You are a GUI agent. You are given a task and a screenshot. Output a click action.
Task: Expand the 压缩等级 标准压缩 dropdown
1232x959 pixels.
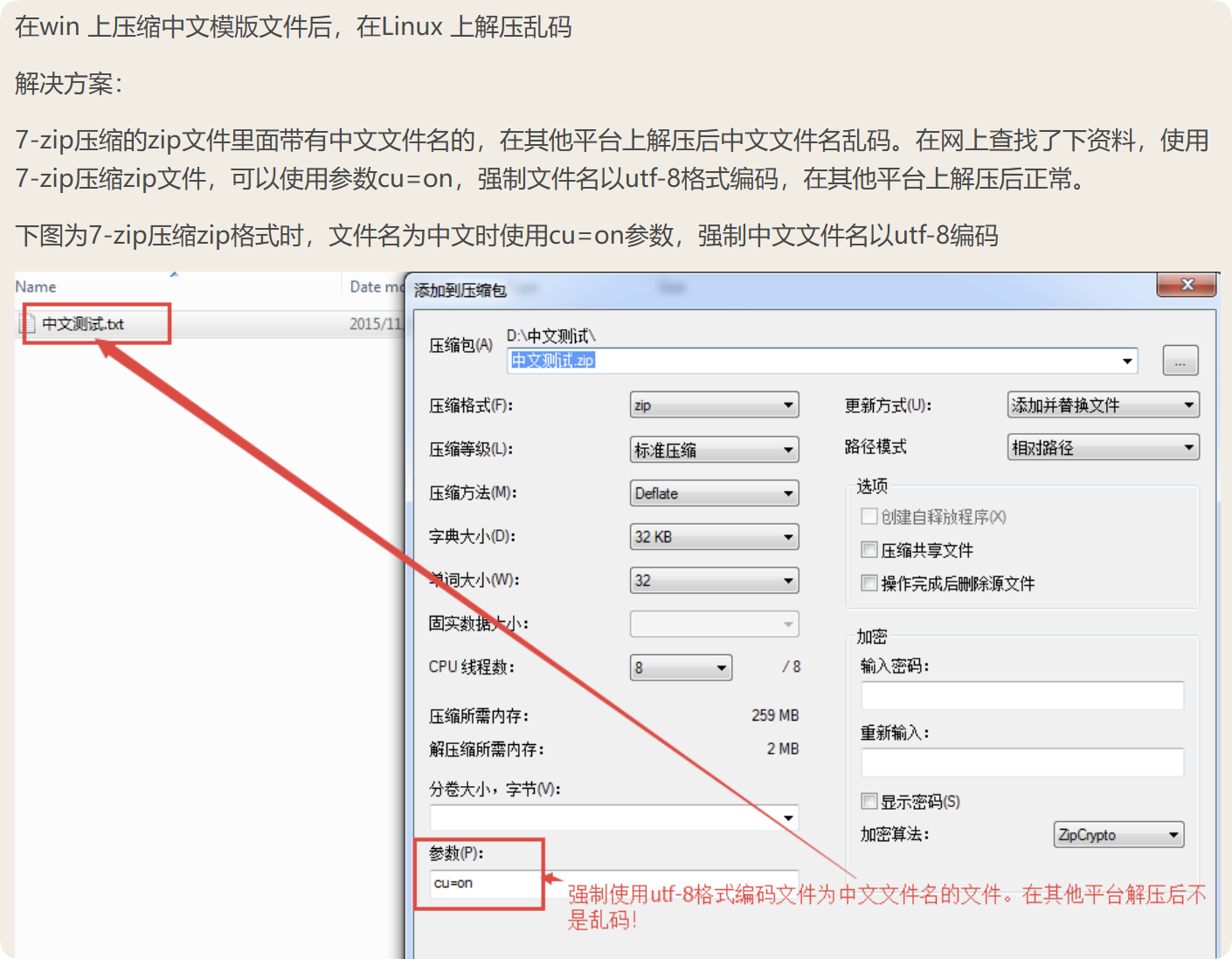click(714, 450)
